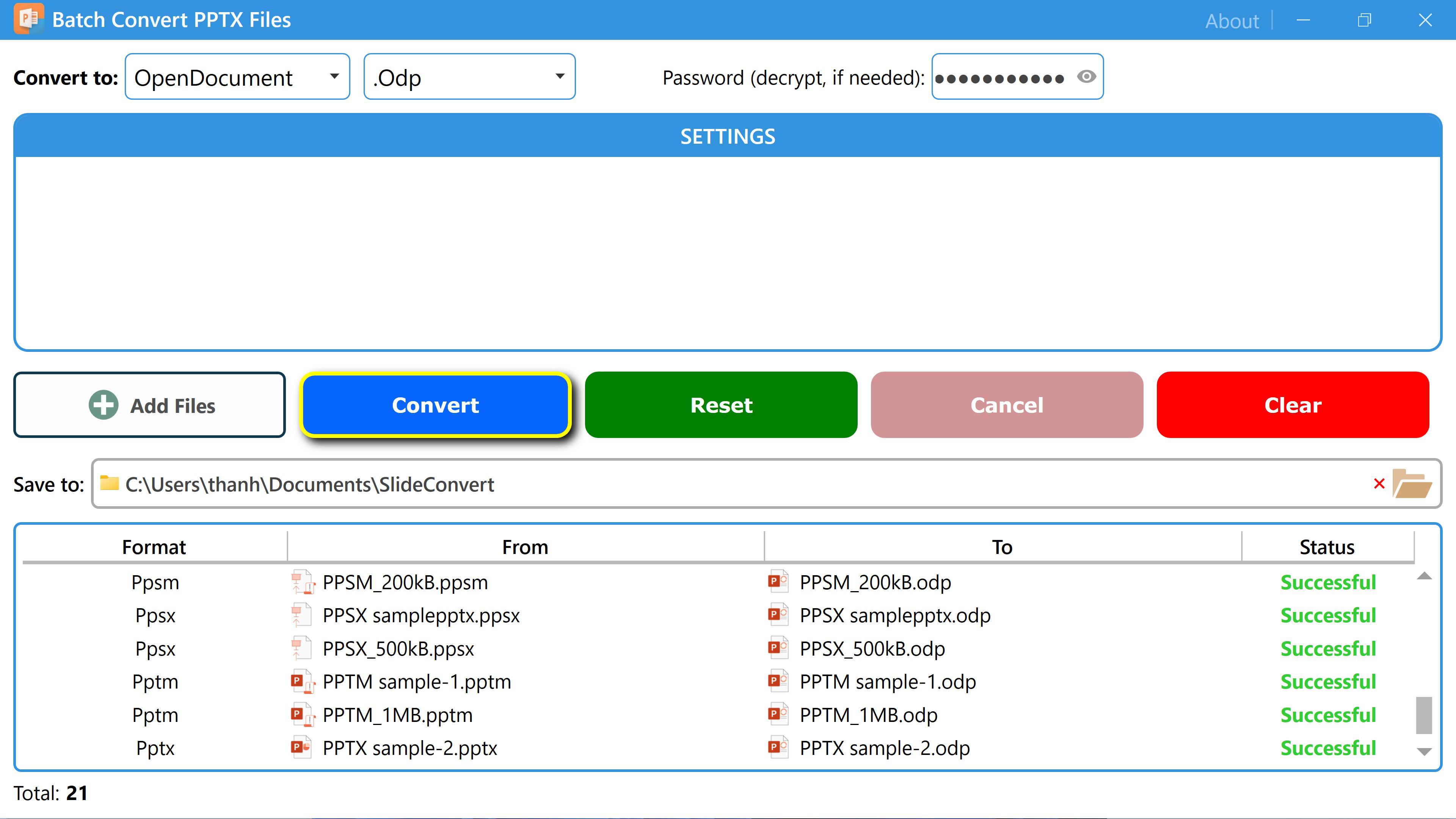Click the Add Files button
Image resolution: width=1456 pixels, height=819 pixels.
click(x=149, y=405)
